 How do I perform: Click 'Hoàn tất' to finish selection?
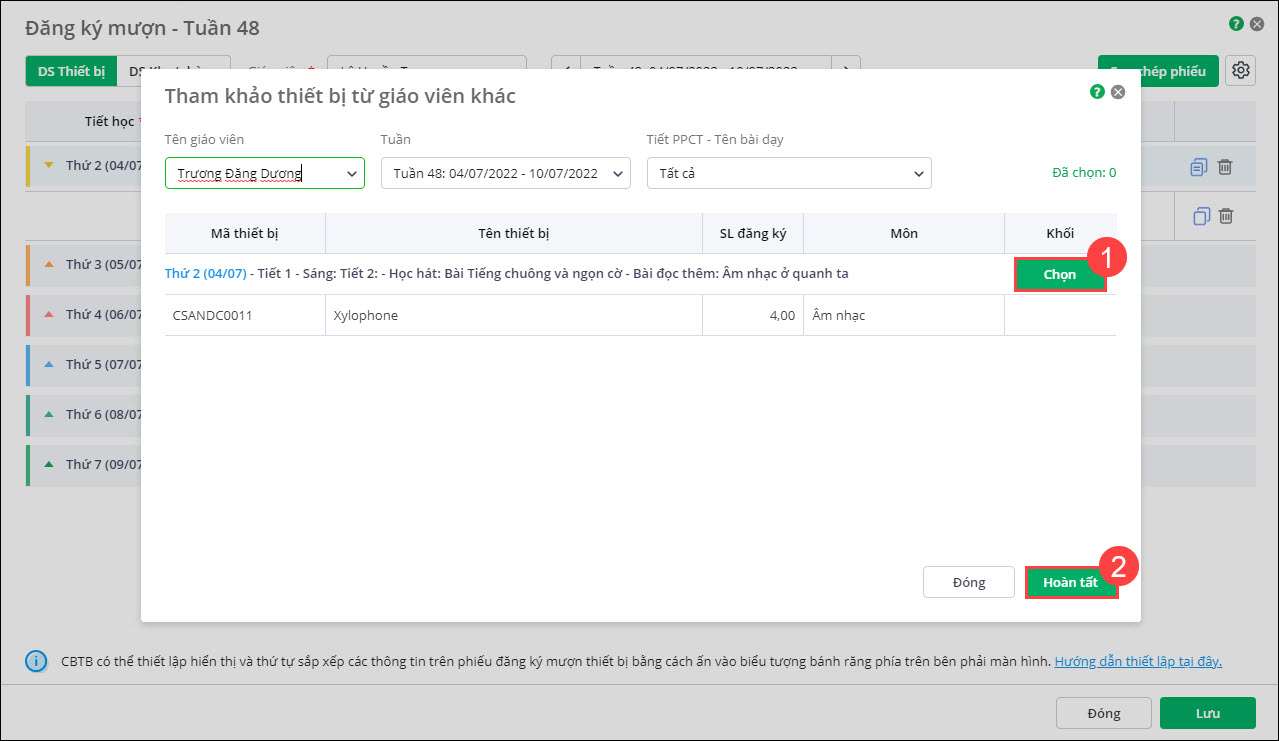pyautogui.click(x=1071, y=583)
